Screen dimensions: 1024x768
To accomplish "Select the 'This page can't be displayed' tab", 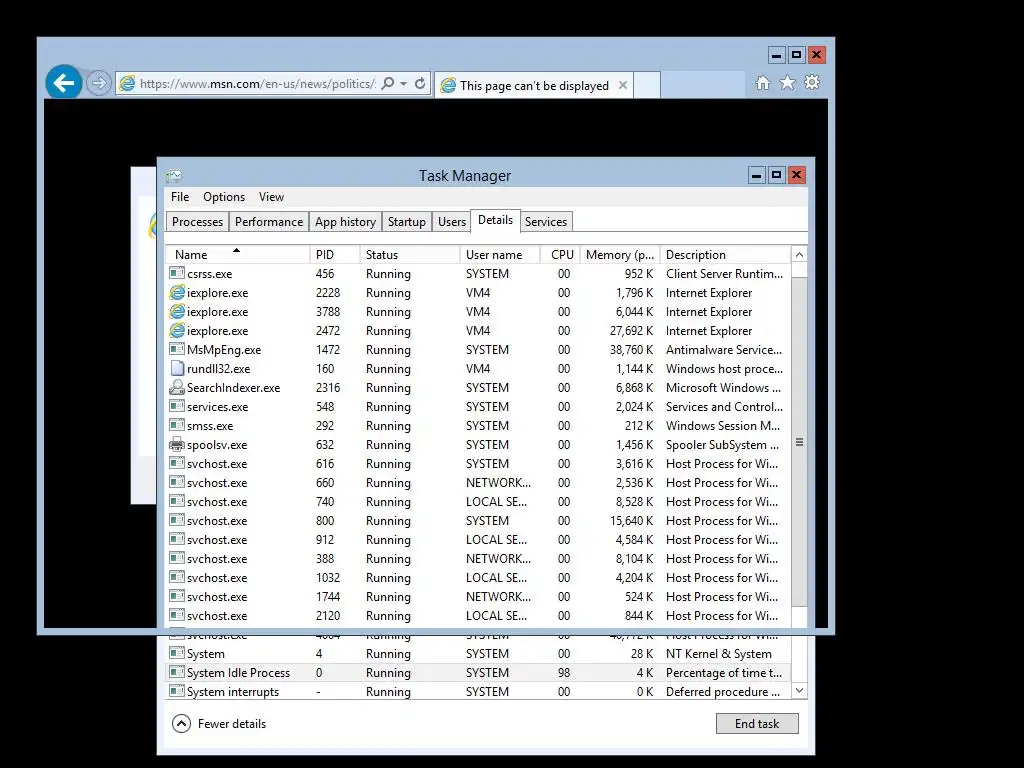I will pos(534,86).
